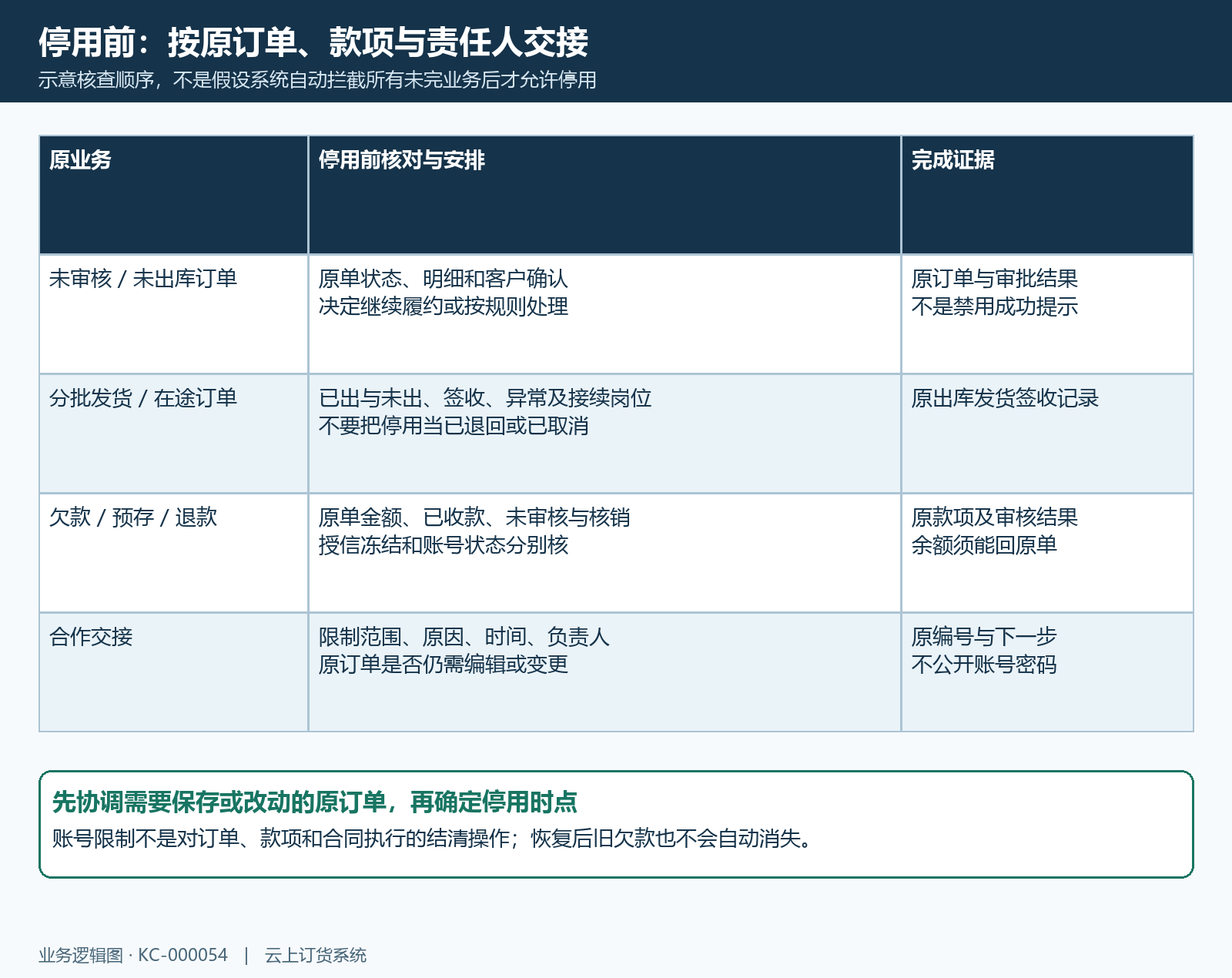The image size is (1232, 978).
Task: Click the line 不要把停用当已退回或已取消
Action: 454,426
